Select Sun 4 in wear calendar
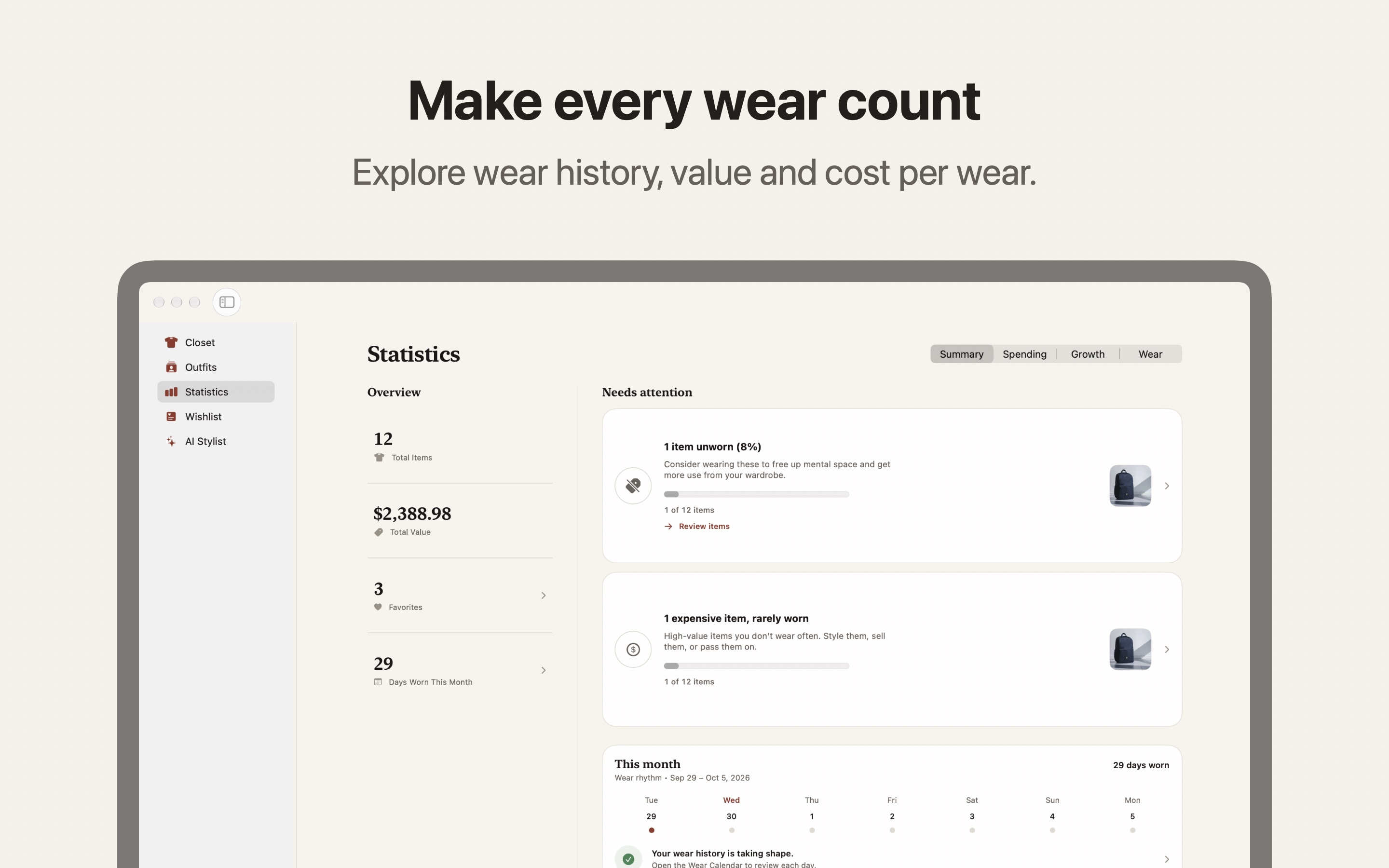Viewport: 1389px width, 868px height. pyautogui.click(x=1052, y=815)
